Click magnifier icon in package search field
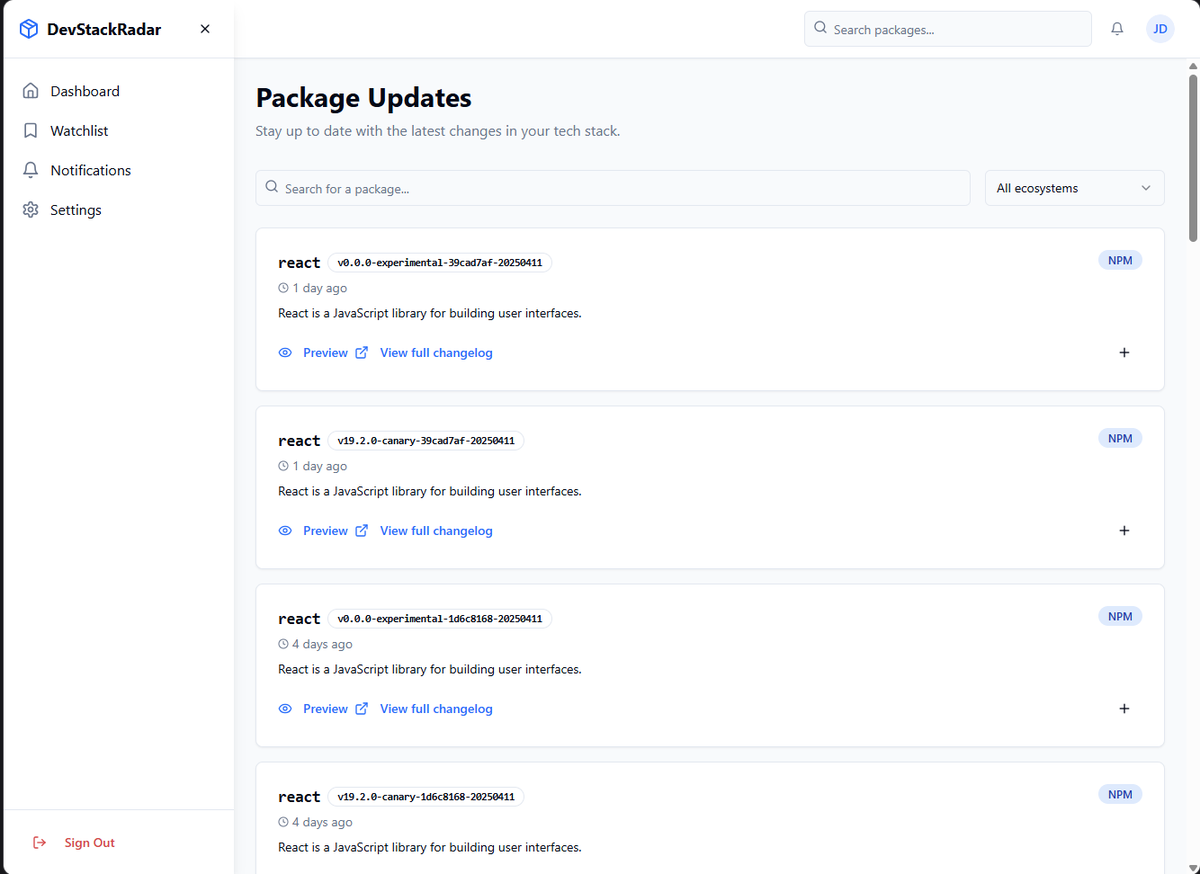This screenshot has height=874, width=1200. (x=272, y=188)
